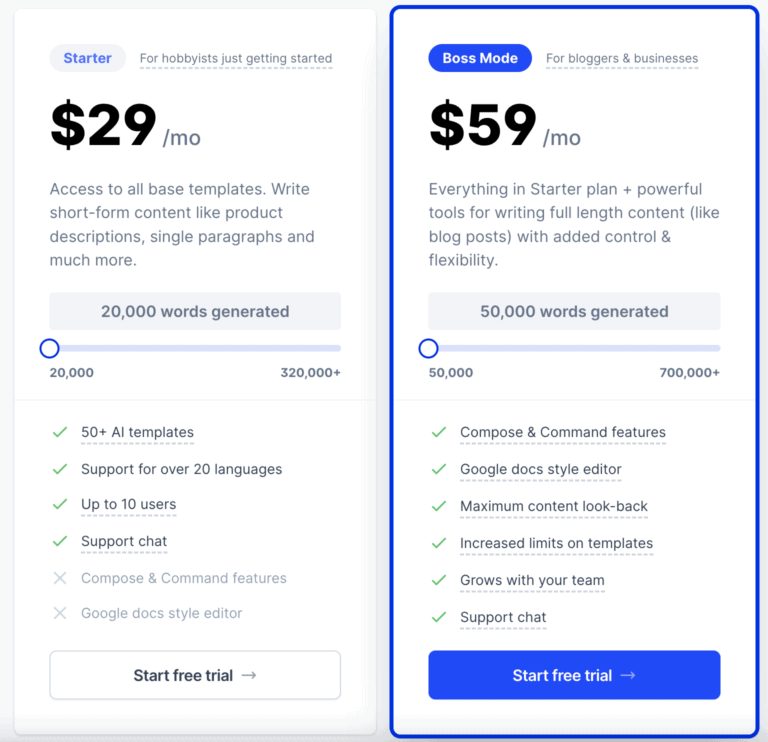Click the X icon beside Starter Google docs style editor
Image resolution: width=768 pixels, height=742 pixels.
click(x=59, y=613)
